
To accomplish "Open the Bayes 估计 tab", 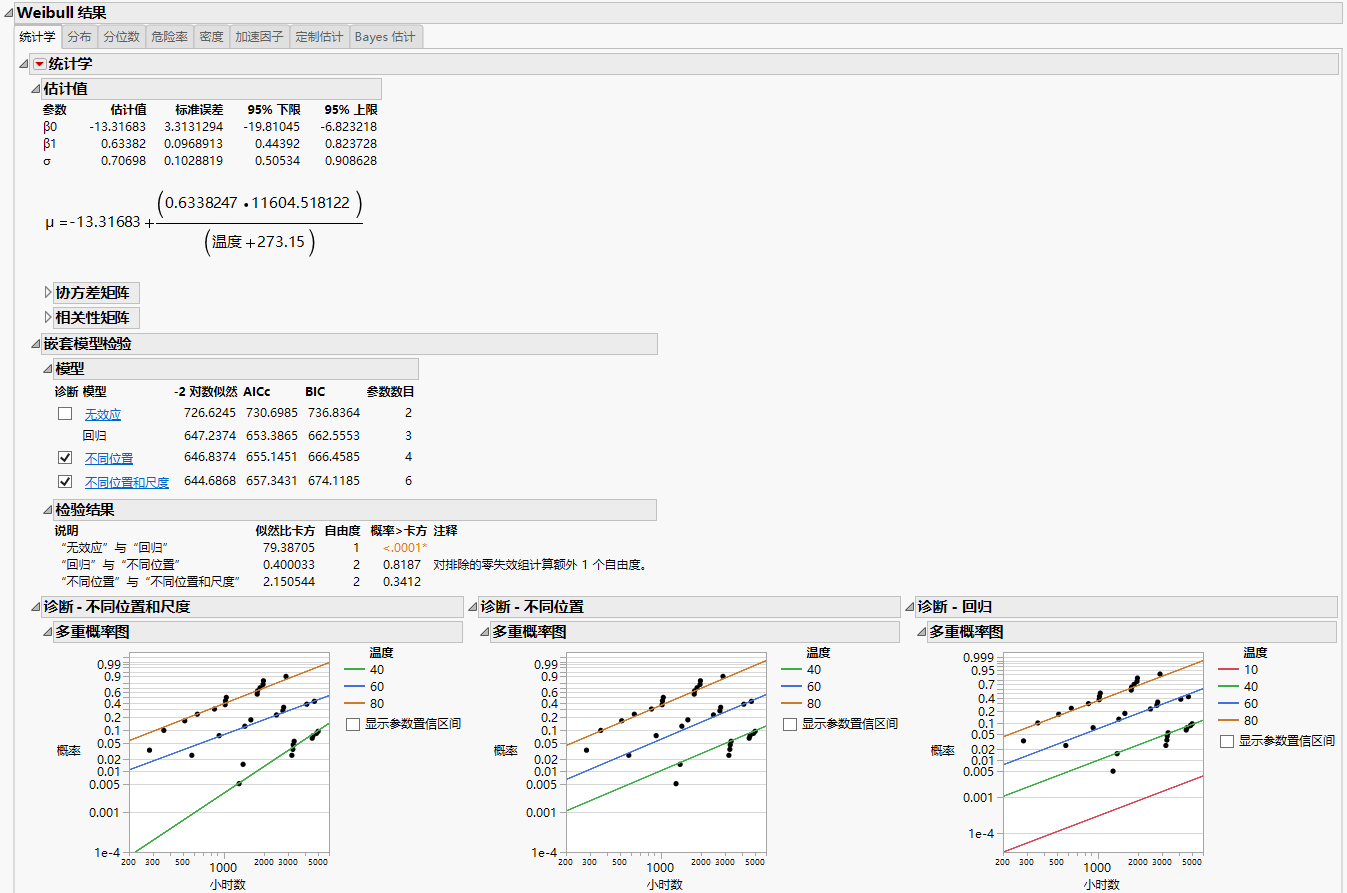I will 385,37.
